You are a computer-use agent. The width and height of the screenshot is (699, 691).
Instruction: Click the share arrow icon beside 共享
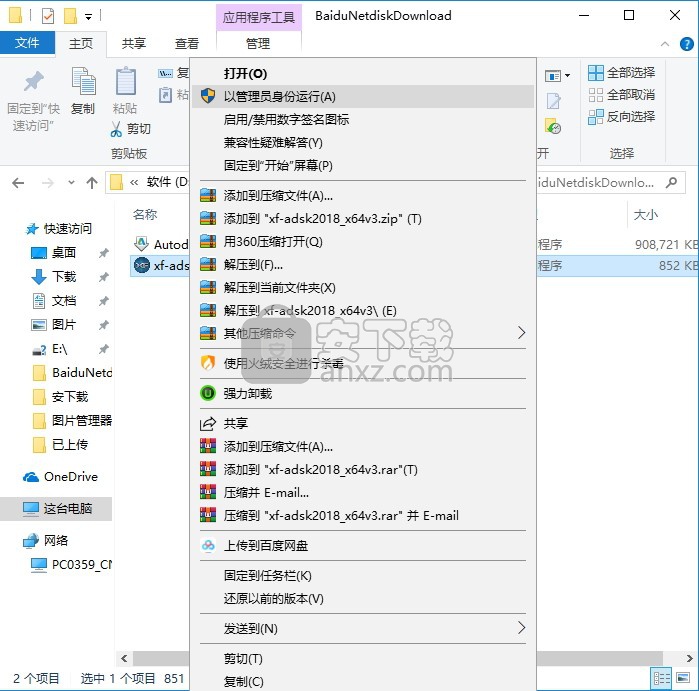[208, 423]
